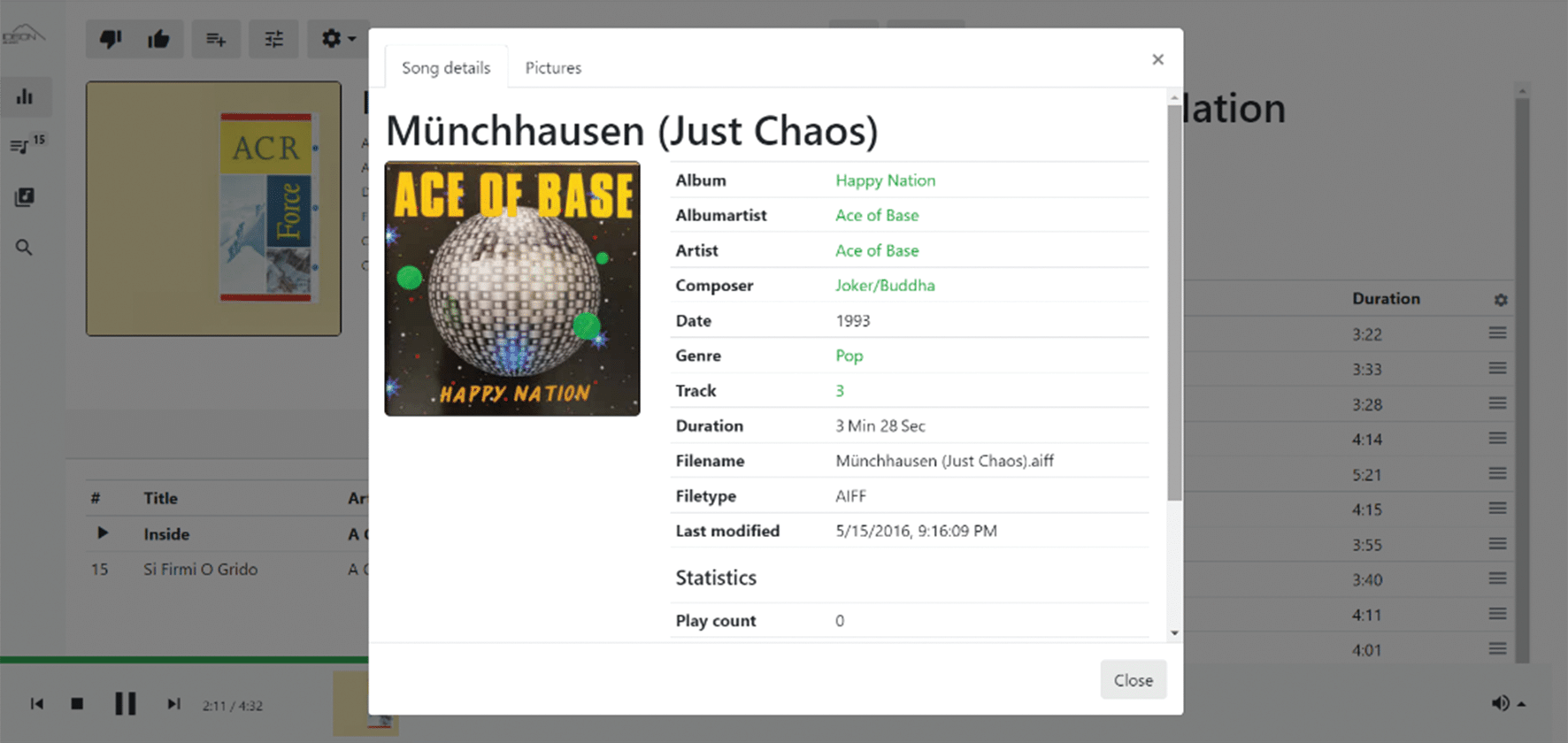Click the dialog scrollbar down arrow
Viewport: 1568px width, 743px height.
pos(1174,632)
